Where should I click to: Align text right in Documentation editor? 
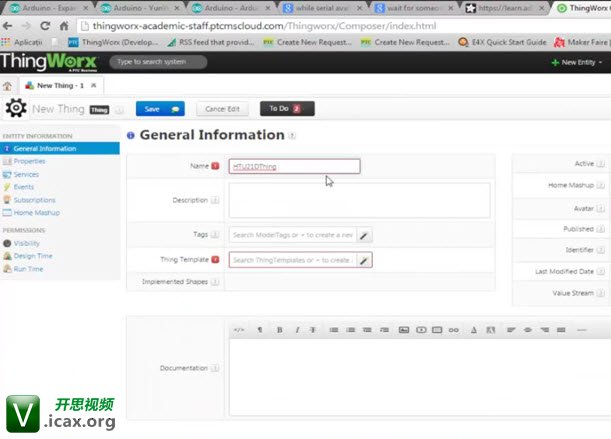[544, 330]
